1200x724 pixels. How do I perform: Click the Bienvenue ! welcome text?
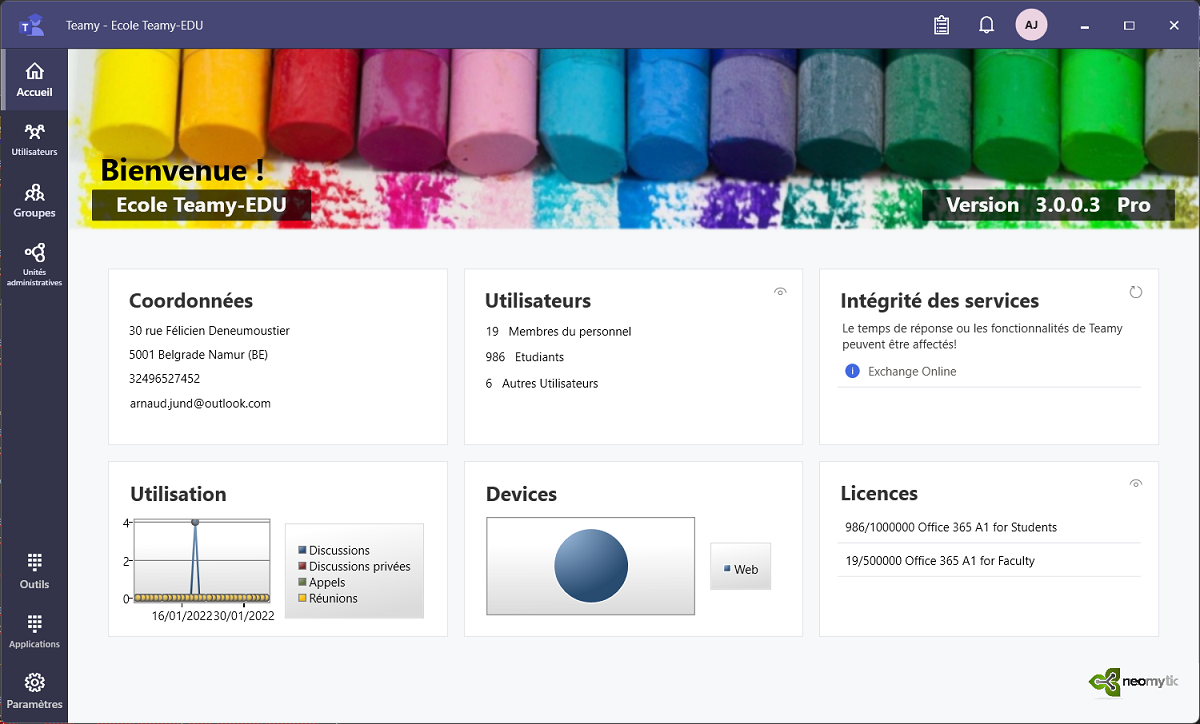(x=183, y=170)
